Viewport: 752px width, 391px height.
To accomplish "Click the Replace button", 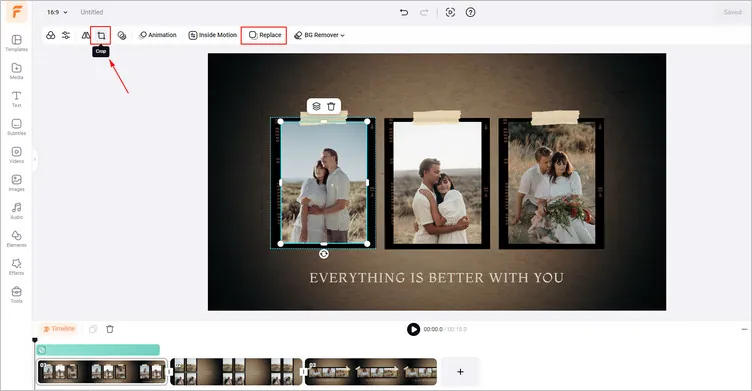I will click(264, 35).
